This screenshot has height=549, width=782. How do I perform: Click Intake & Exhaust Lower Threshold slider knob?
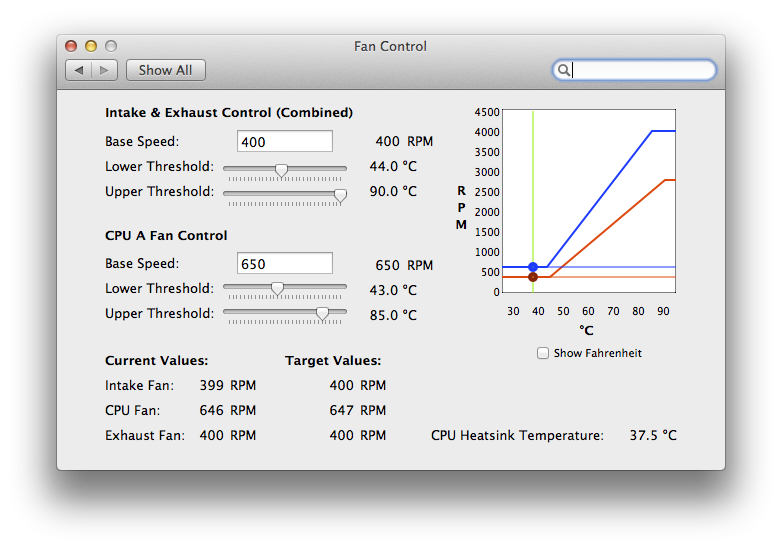point(281,171)
